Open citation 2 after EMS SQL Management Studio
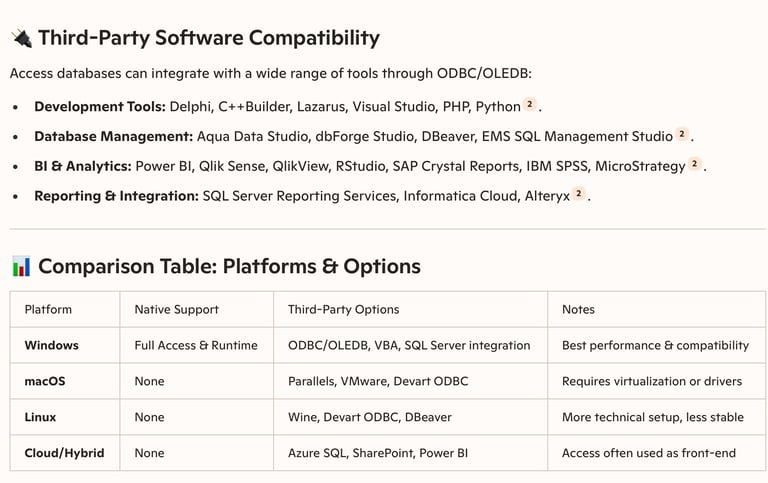 tap(682, 135)
